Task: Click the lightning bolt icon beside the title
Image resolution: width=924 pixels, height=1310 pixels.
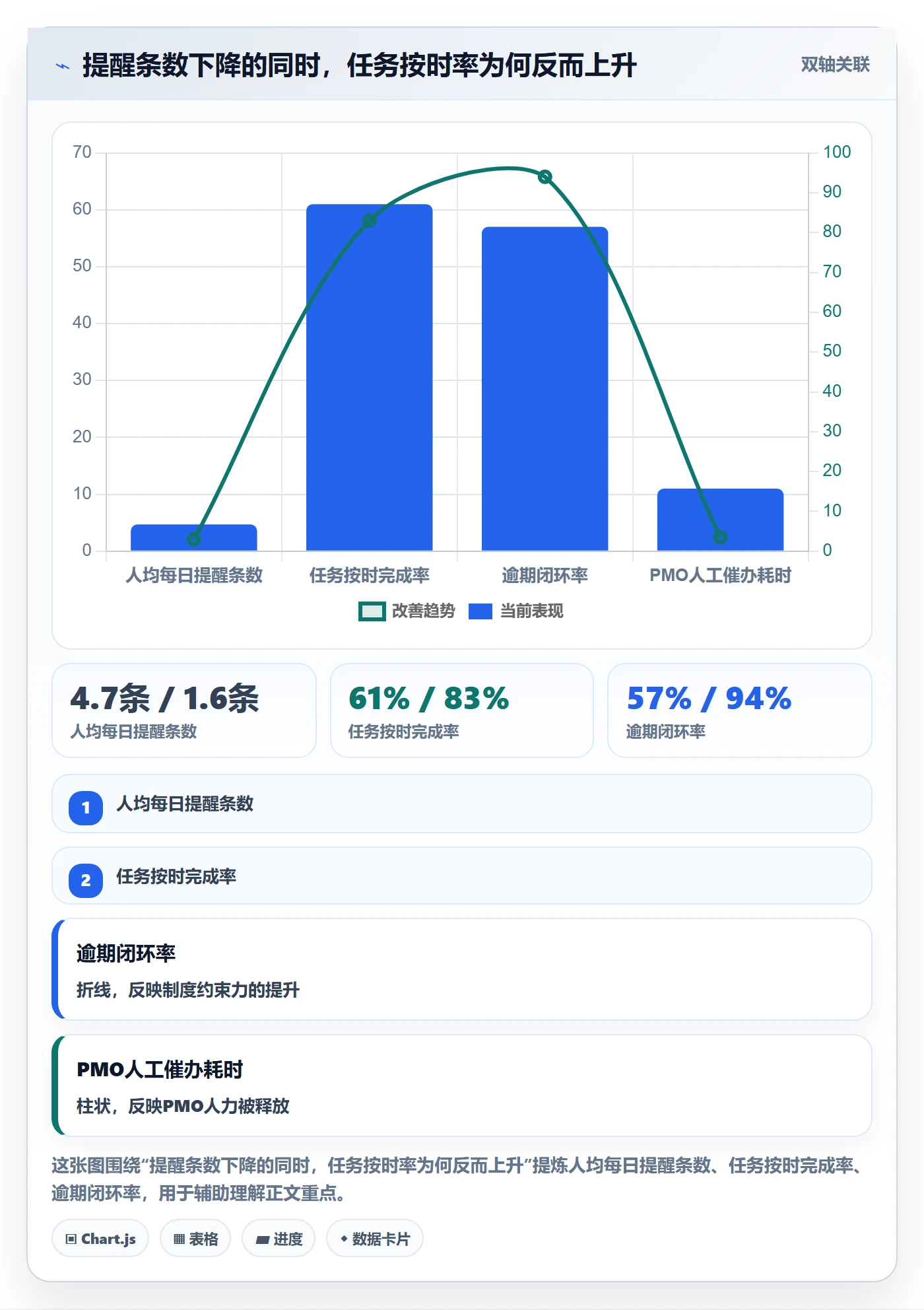Action: click(63, 66)
